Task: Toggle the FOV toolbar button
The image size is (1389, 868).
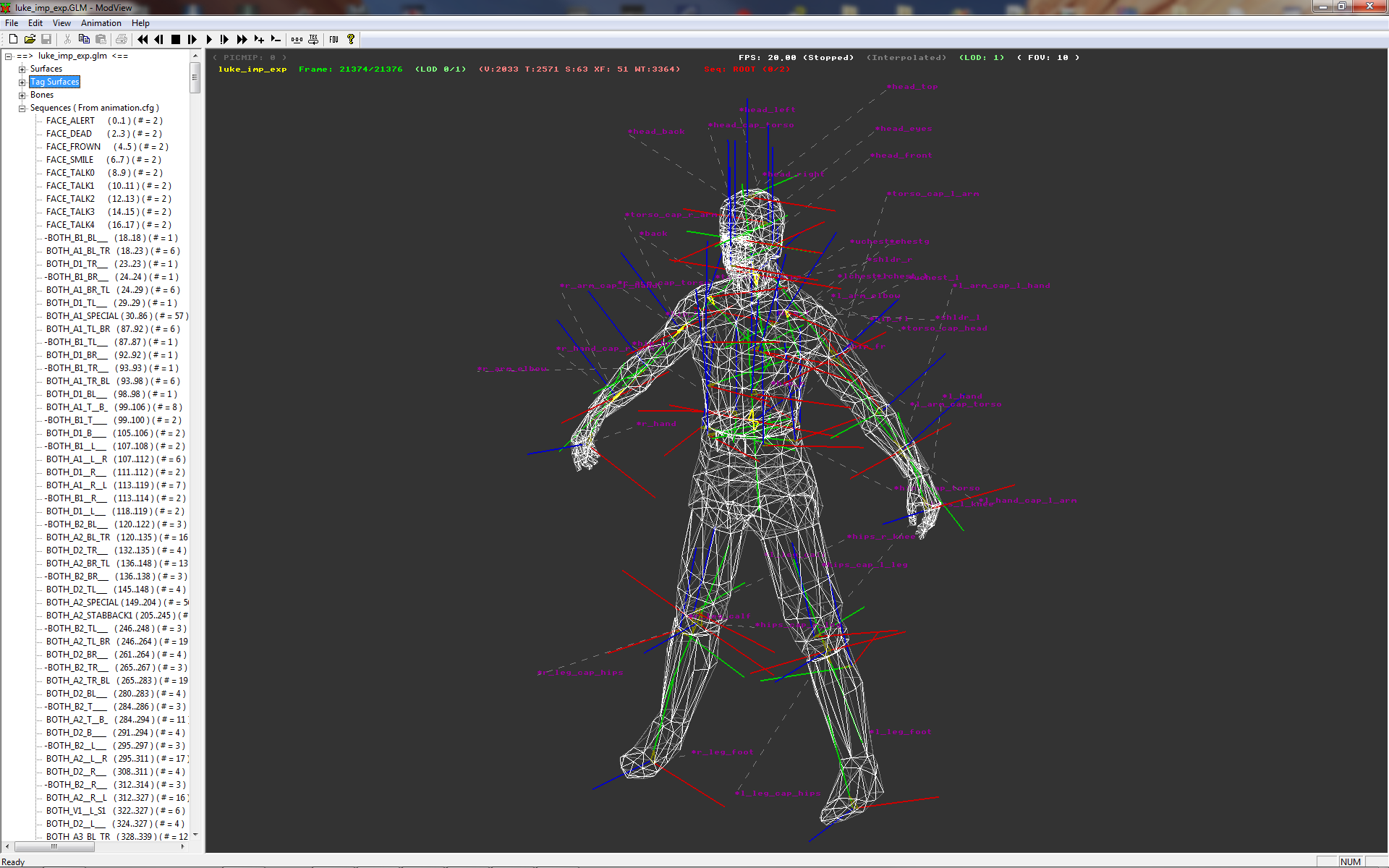Action: (x=334, y=39)
